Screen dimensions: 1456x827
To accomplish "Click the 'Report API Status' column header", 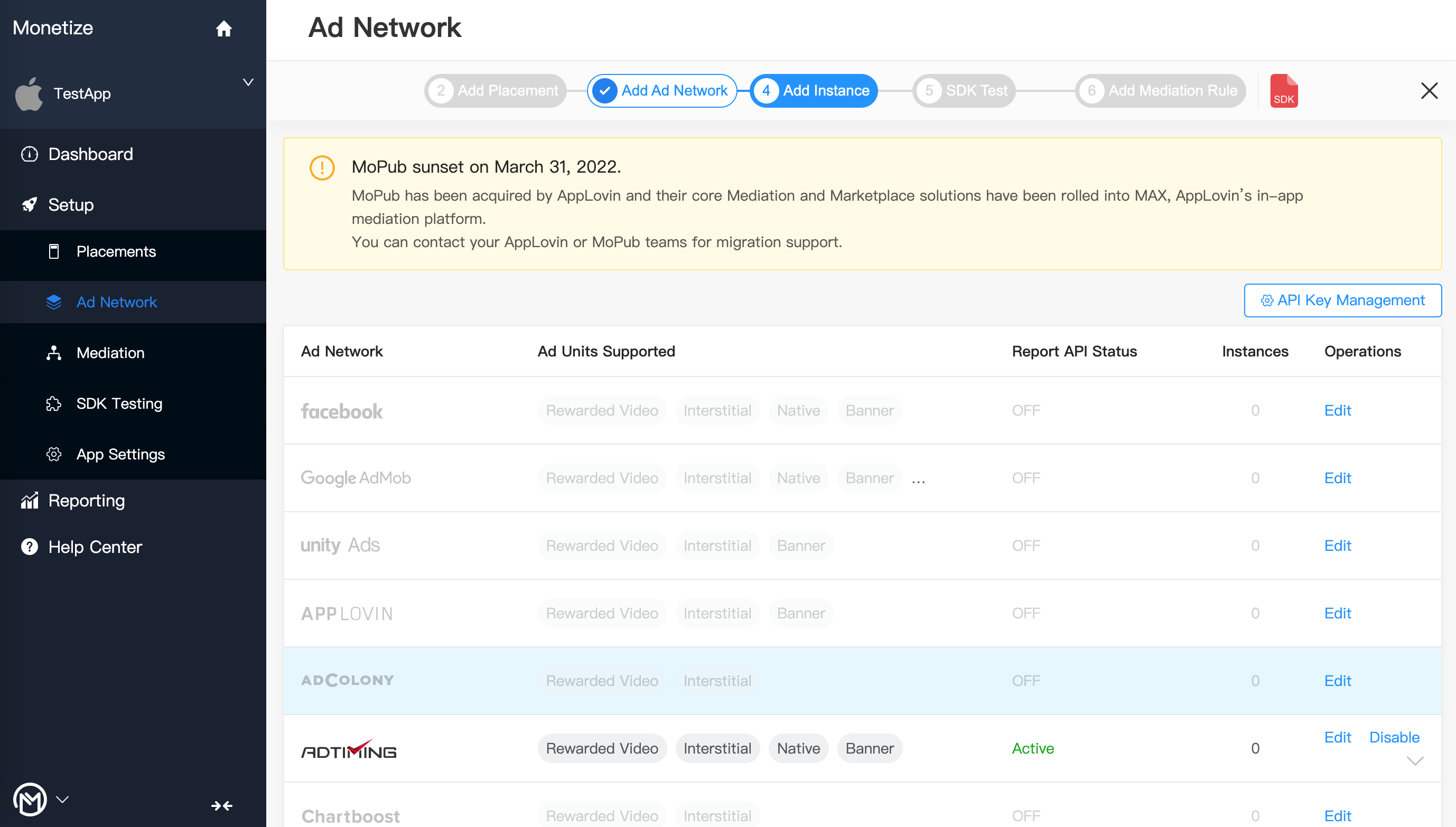I will pyautogui.click(x=1074, y=351).
